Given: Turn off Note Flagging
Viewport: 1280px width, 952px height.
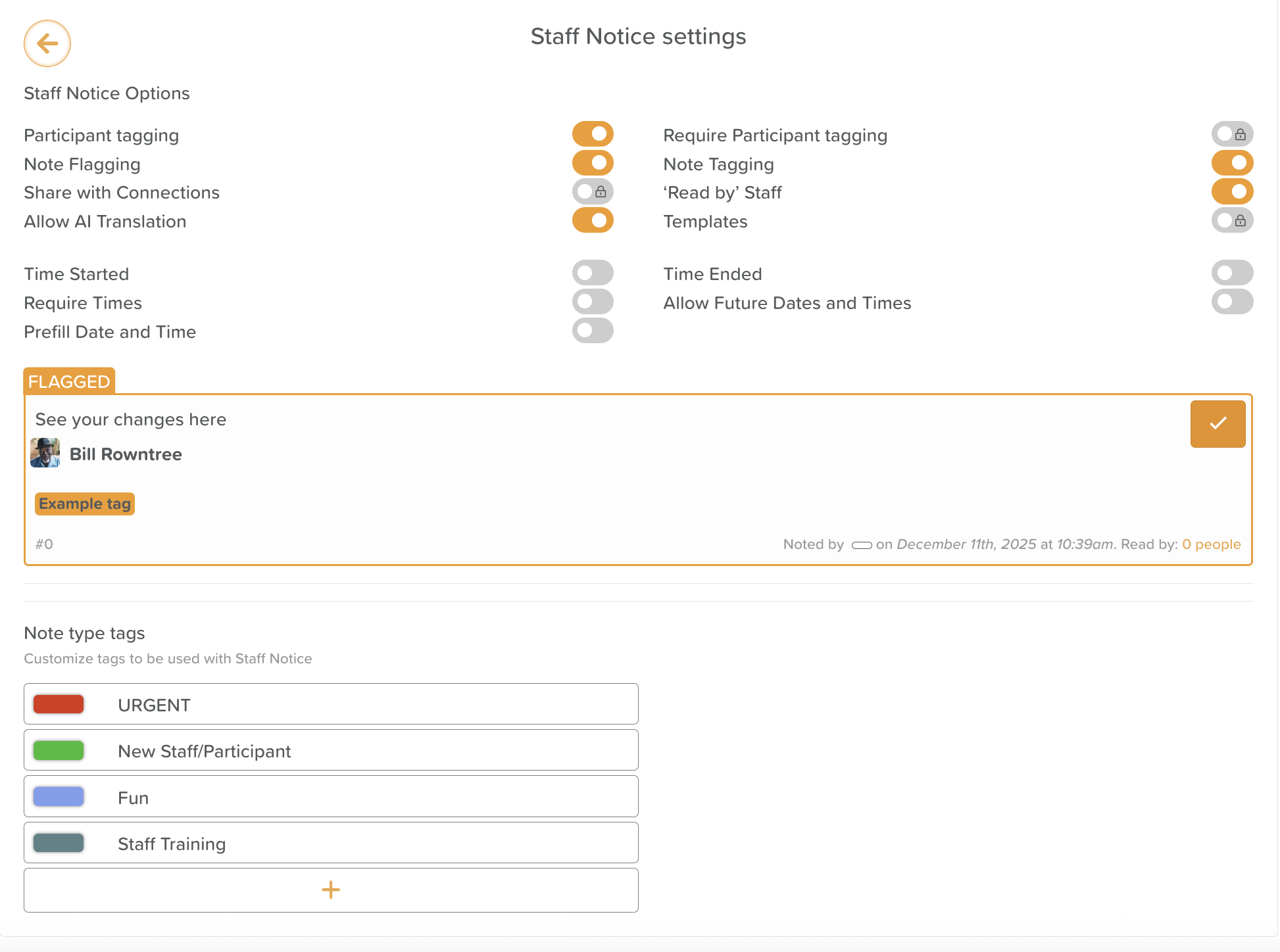Looking at the screenshot, I should [x=593, y=163].
